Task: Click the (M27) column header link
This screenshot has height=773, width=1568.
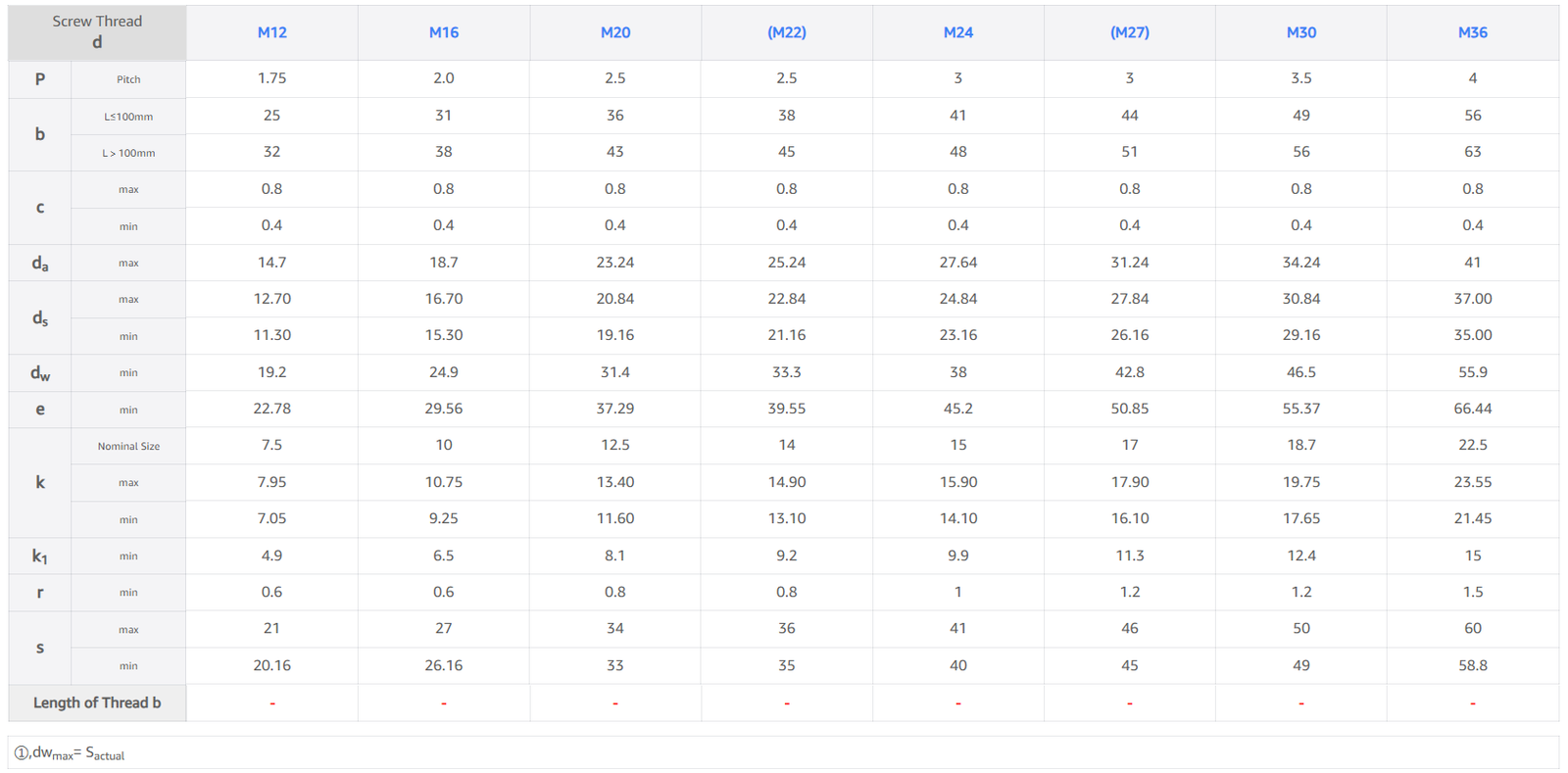Action: pyautogui.click(x=1129, y=32)
